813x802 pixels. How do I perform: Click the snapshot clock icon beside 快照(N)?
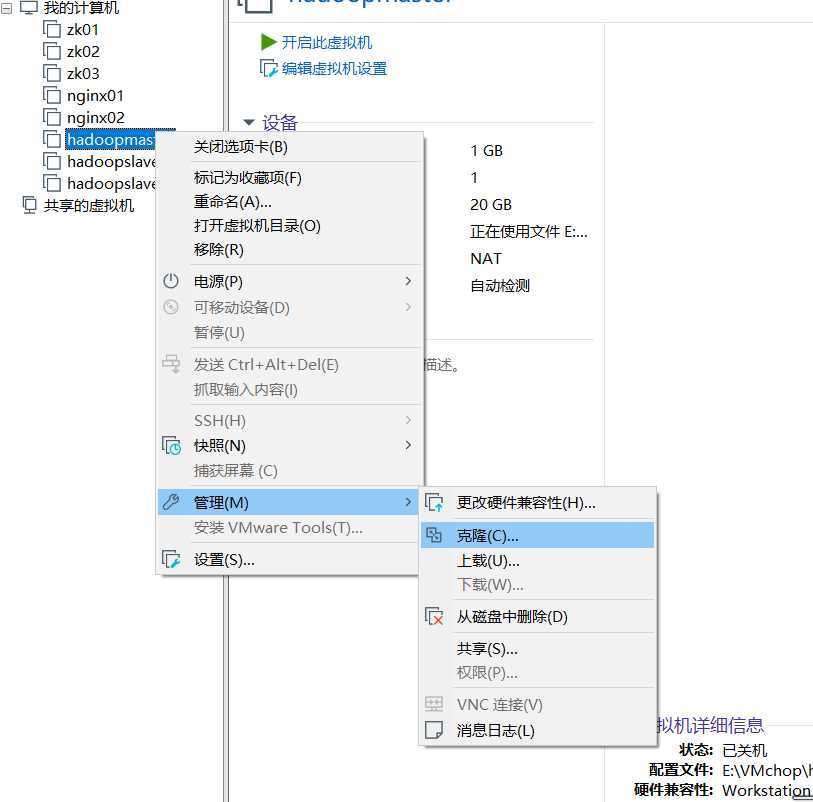[171, 445]
